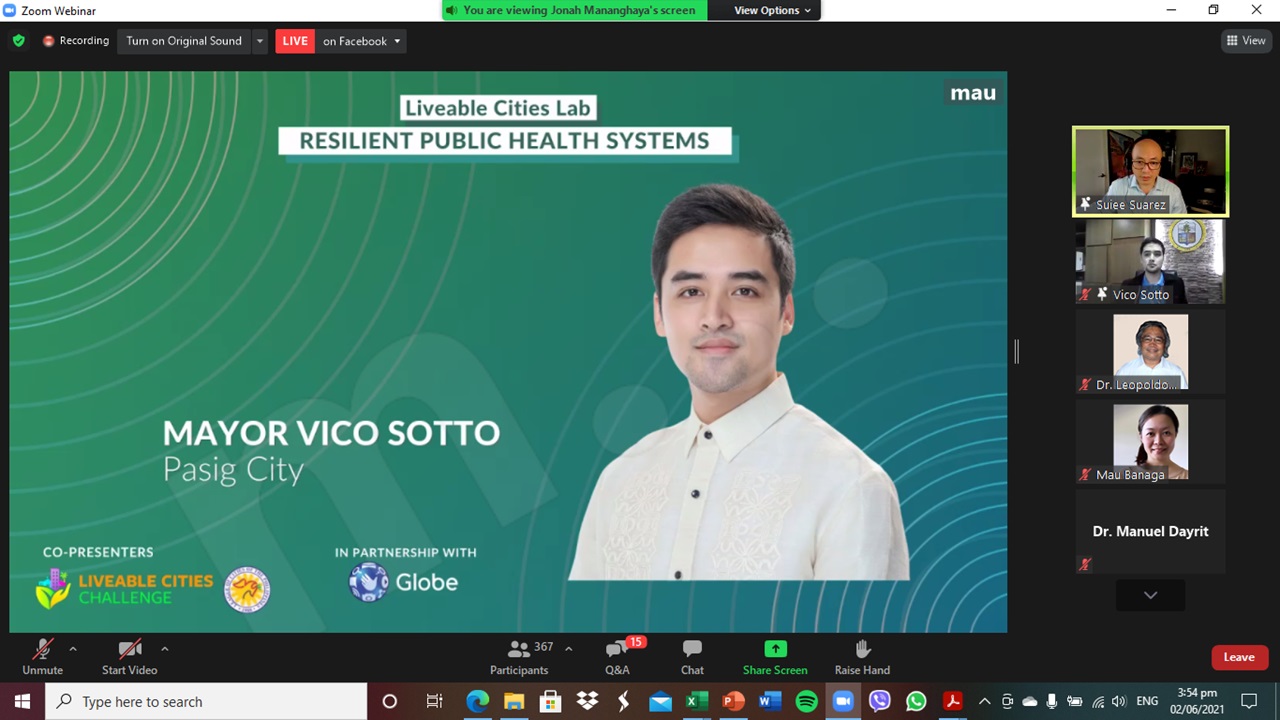Select Vico Sotto video thumbnail
Image resolution: width=1280 pixels, height=720 pixels.
(1150, 261)
